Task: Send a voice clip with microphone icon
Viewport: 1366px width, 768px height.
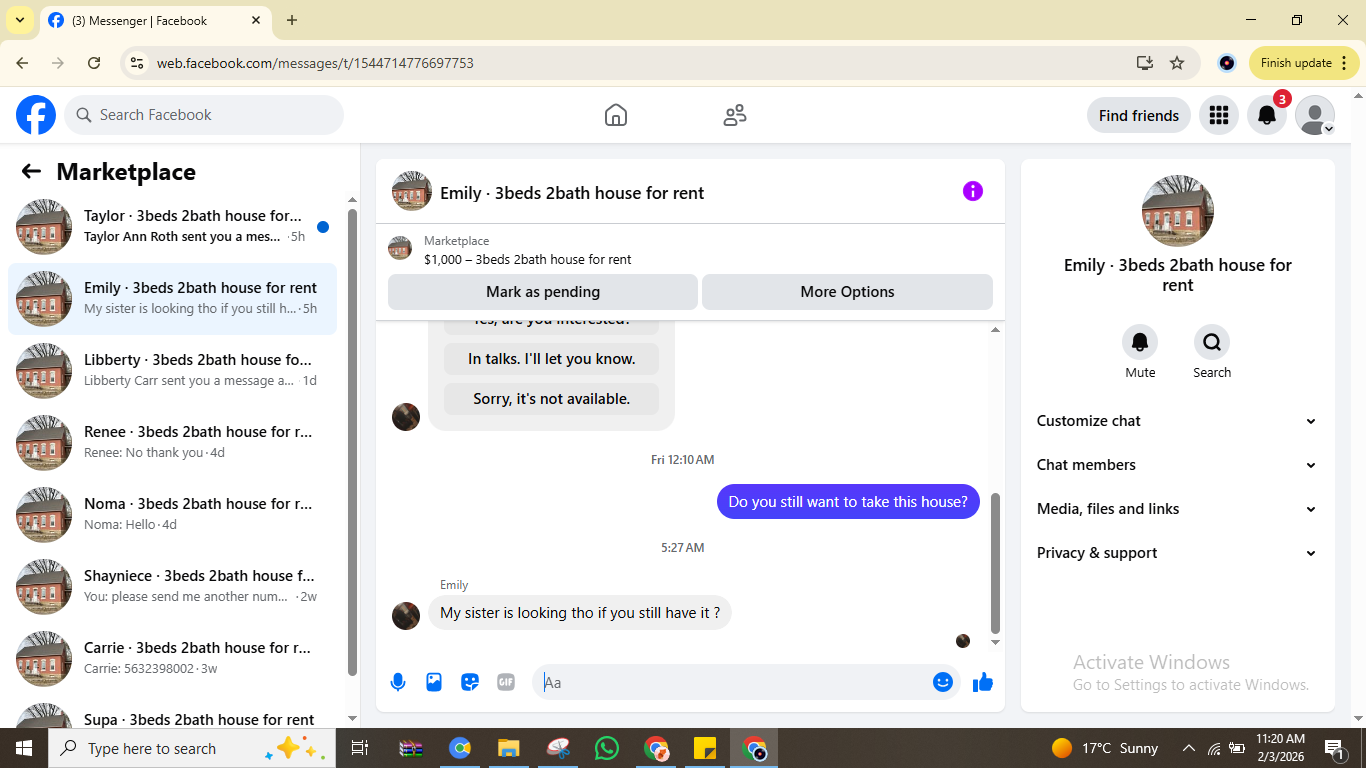Action: (x=398, y=682)
